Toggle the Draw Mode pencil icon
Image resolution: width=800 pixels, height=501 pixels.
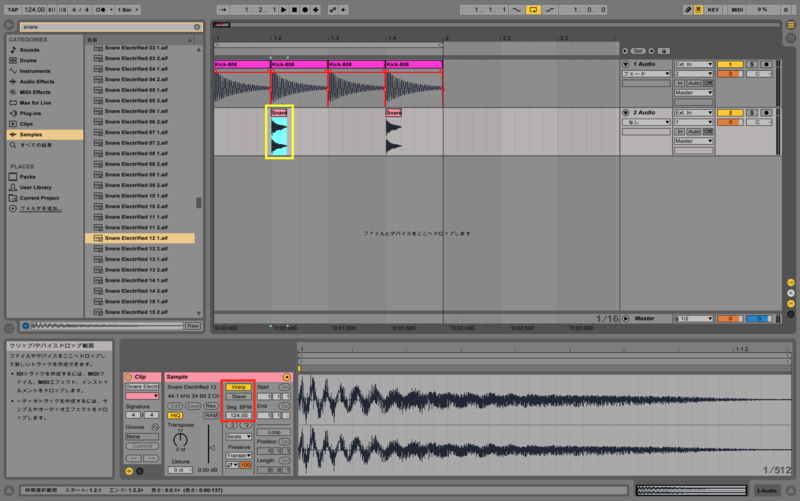coord(688,10)
